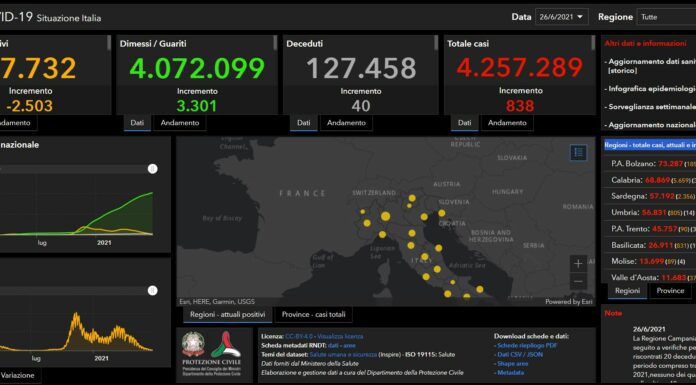Select Dati tab under Totale casi
The image size is (696, 385).
464,123
